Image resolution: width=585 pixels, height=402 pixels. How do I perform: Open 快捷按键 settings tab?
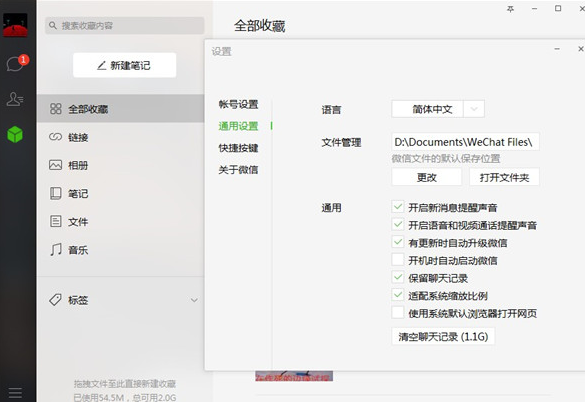[x=238, y=148]
